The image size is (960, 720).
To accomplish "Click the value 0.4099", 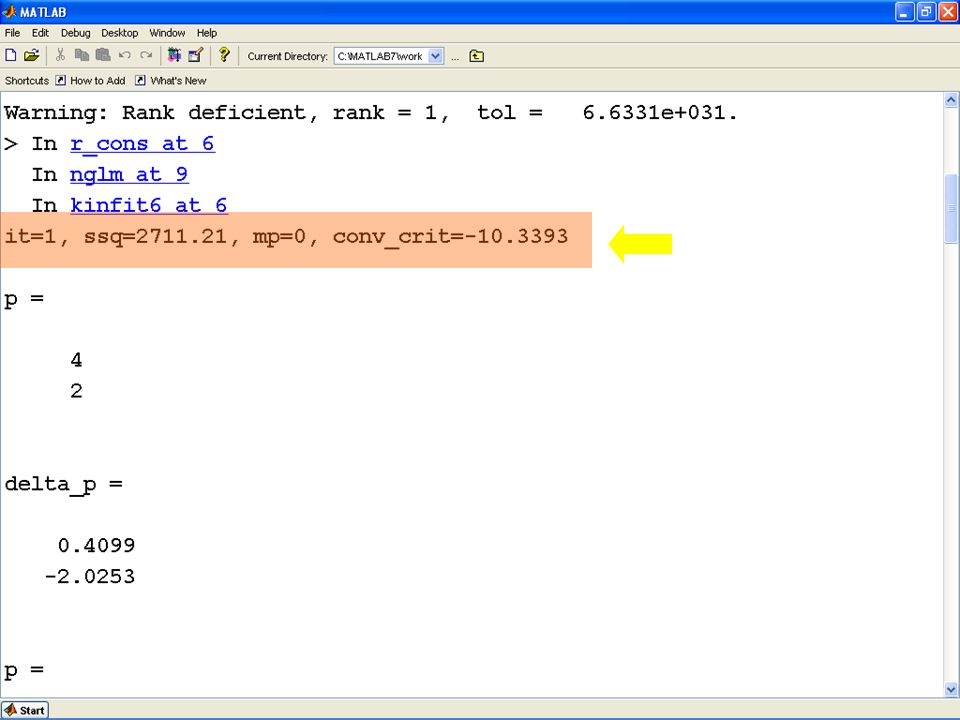I will 96,546.
